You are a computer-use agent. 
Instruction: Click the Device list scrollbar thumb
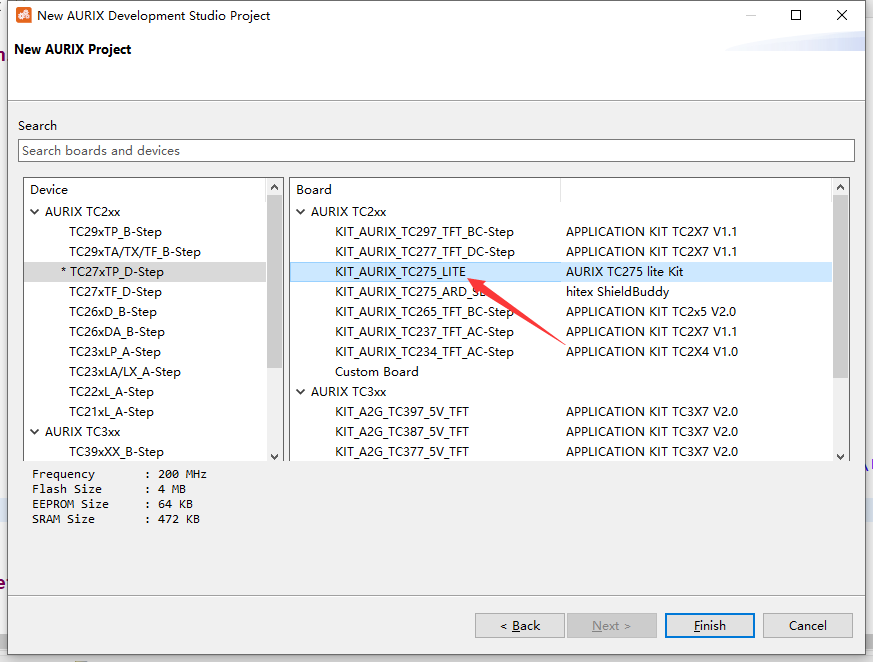click(274, 282)
